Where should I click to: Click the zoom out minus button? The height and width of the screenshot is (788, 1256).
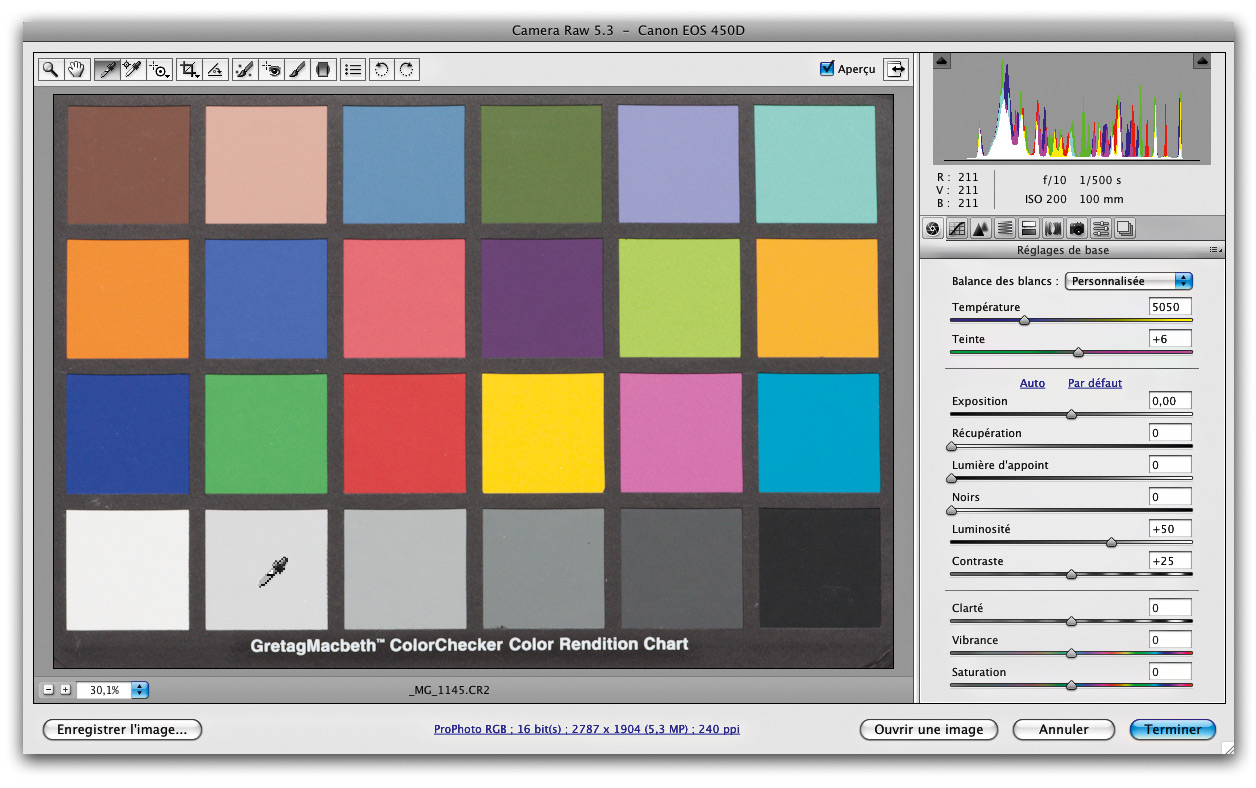48,690
